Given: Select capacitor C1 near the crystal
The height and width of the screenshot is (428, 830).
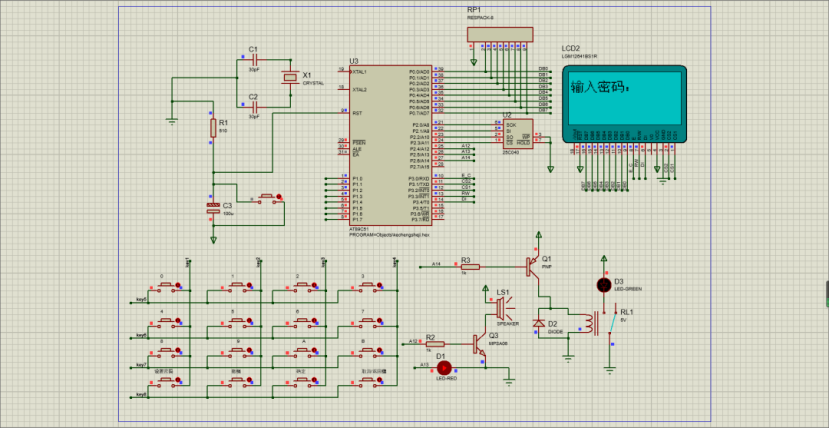Looking at the screenshot, I should [x=253, y=60].
